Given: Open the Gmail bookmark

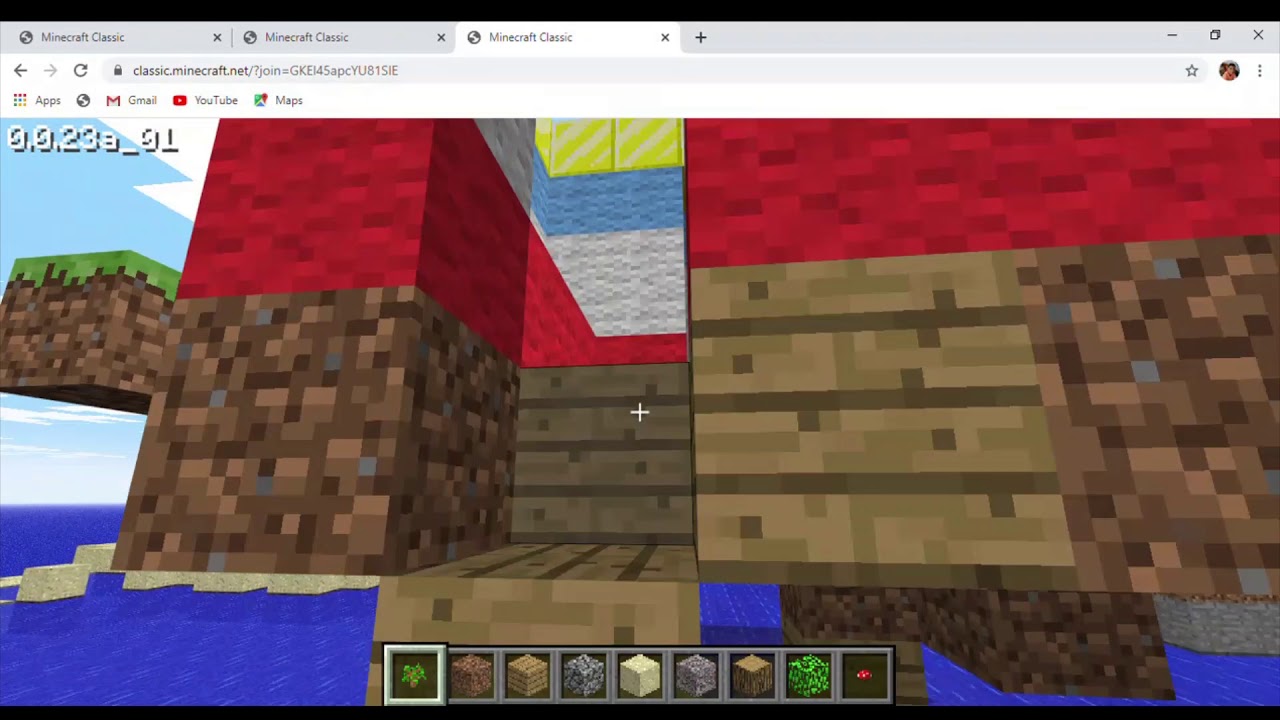Looking at the screenshot, I should [x=131, y=100].
